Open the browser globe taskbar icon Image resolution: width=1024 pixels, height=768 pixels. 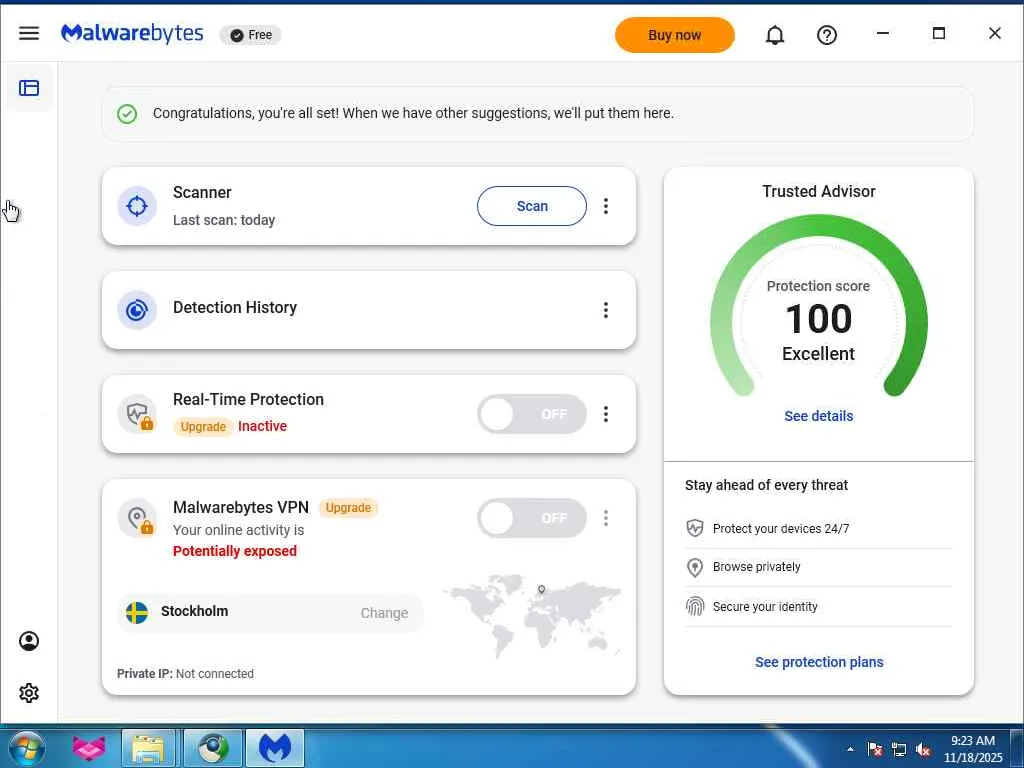[213, 748]
